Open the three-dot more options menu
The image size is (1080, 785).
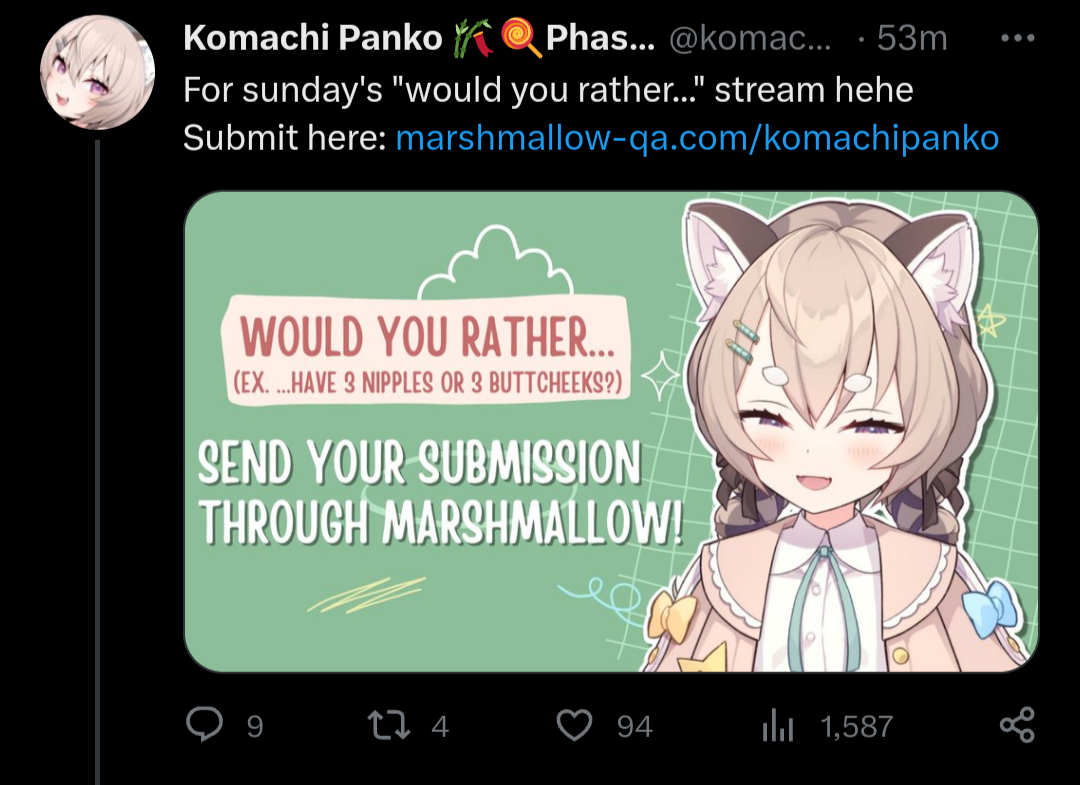(1018, 39)
